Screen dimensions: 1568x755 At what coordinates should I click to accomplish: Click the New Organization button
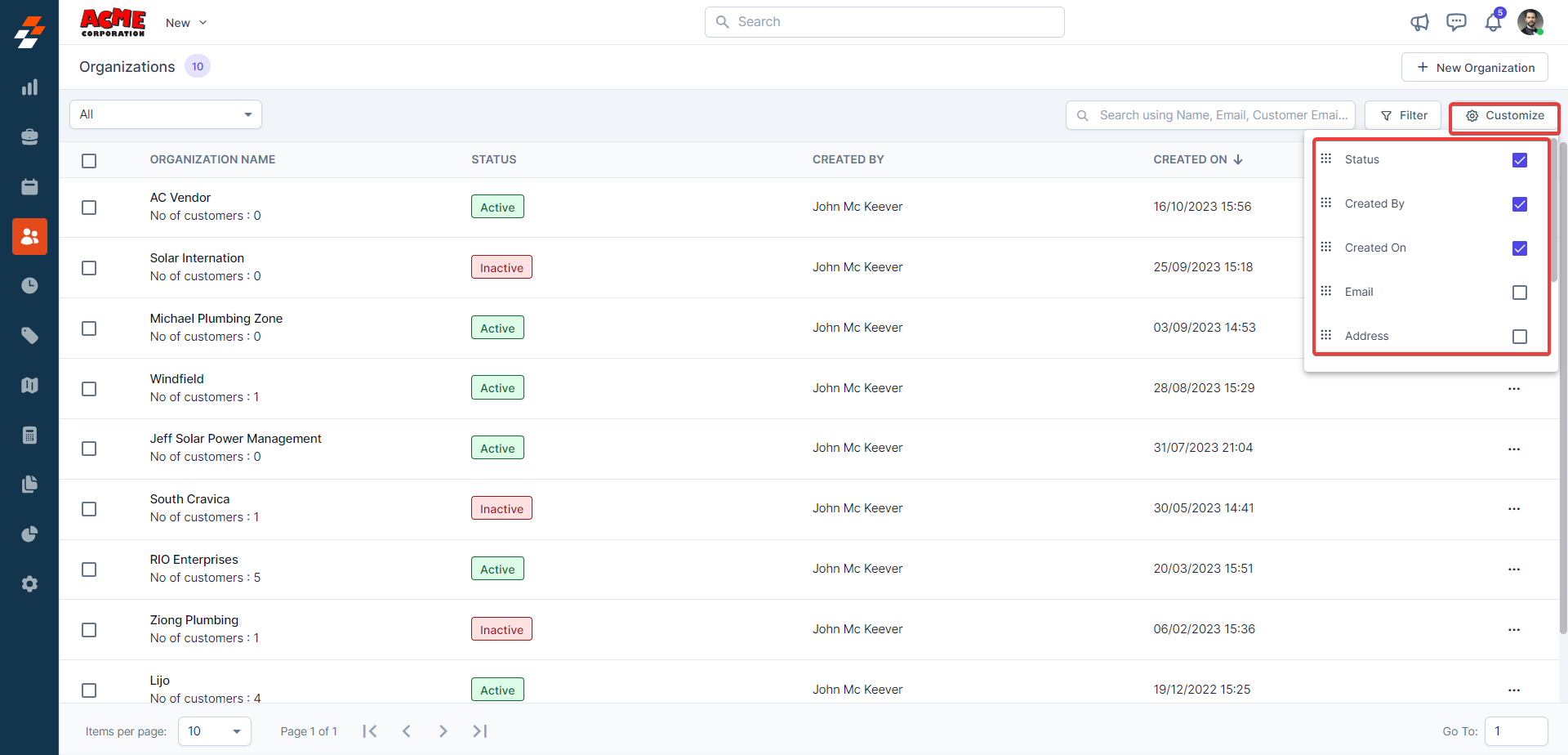(x=1474, y=68)
